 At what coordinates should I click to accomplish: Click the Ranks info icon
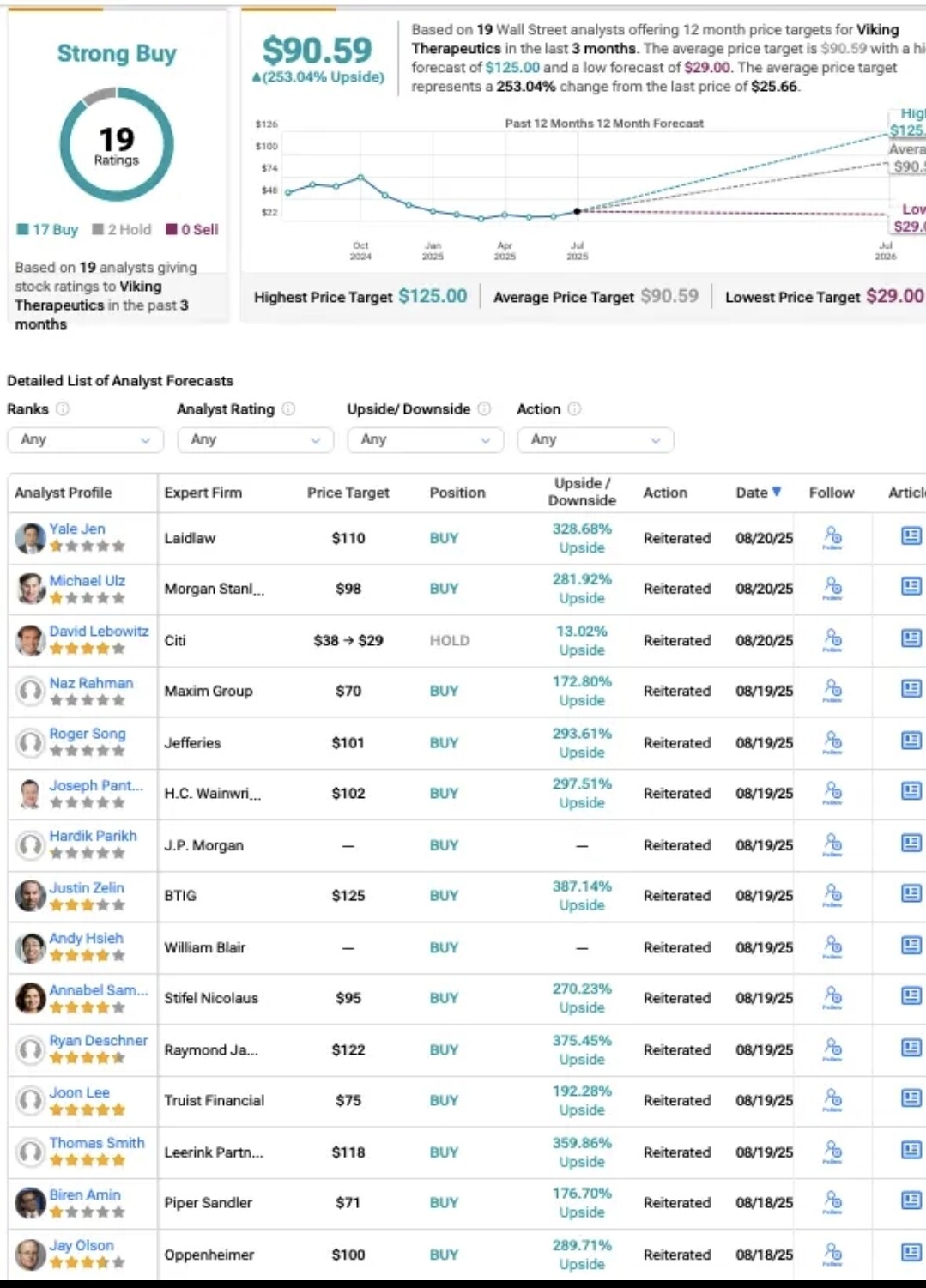coord(63,409)
